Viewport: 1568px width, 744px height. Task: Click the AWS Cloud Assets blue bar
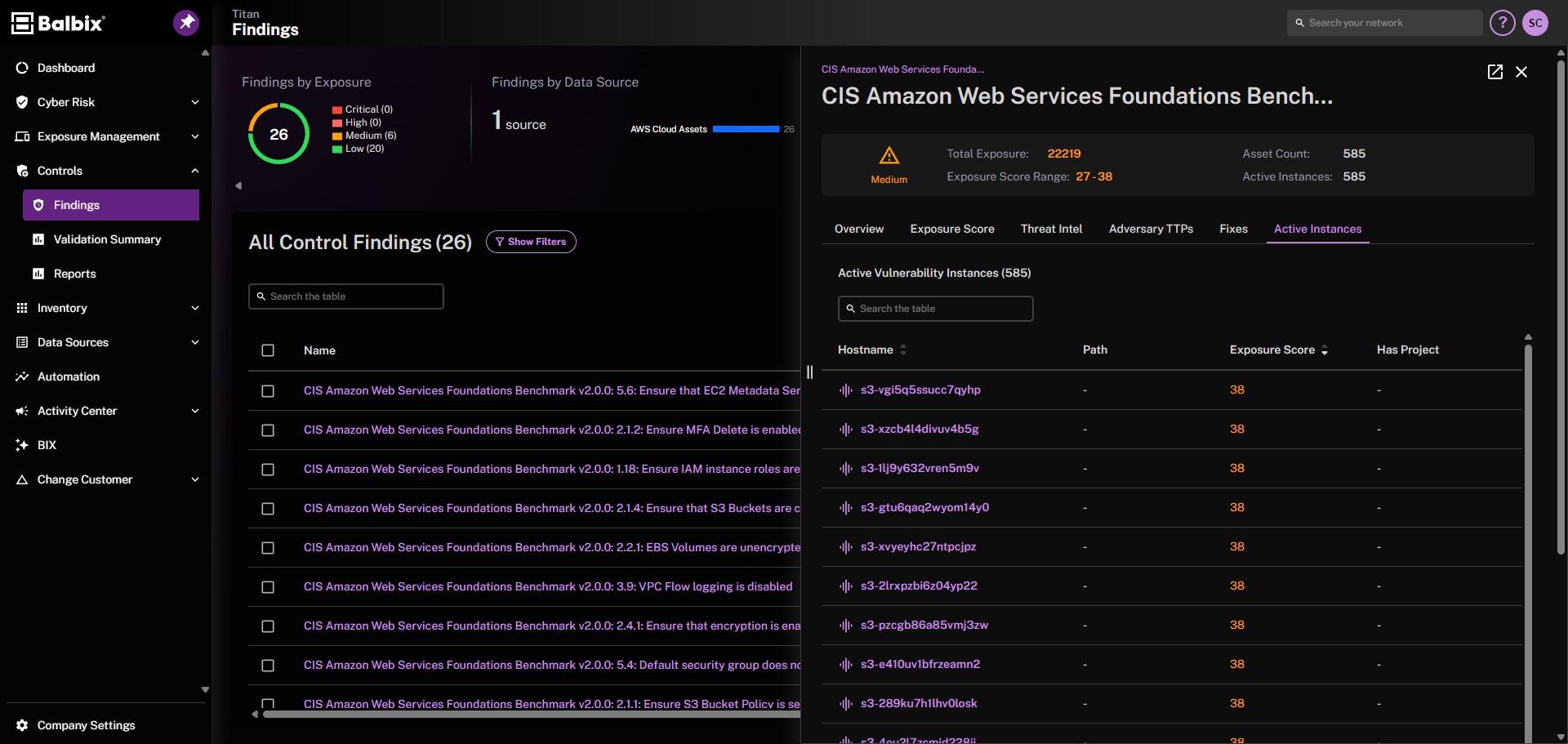pyautogui.click(x=746, y=129)
